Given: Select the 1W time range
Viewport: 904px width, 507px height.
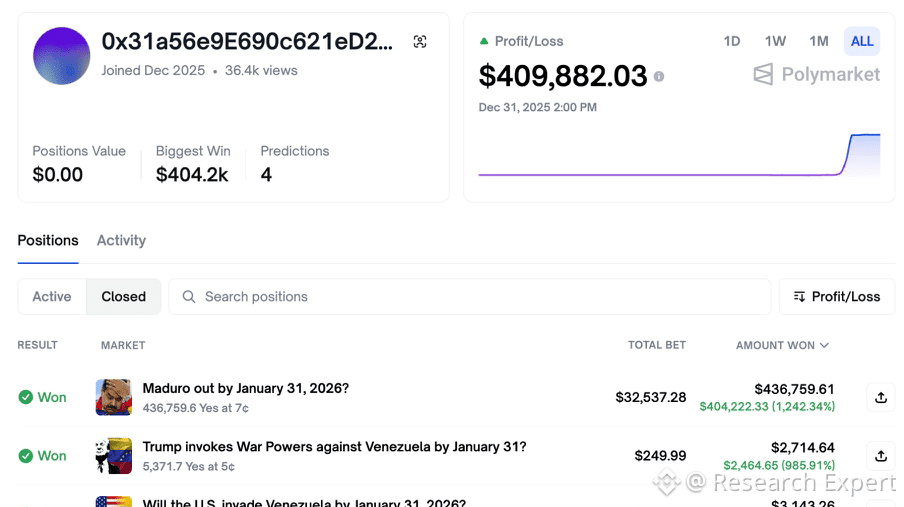Looking at the screenshot, I should [x=775, y=41].
